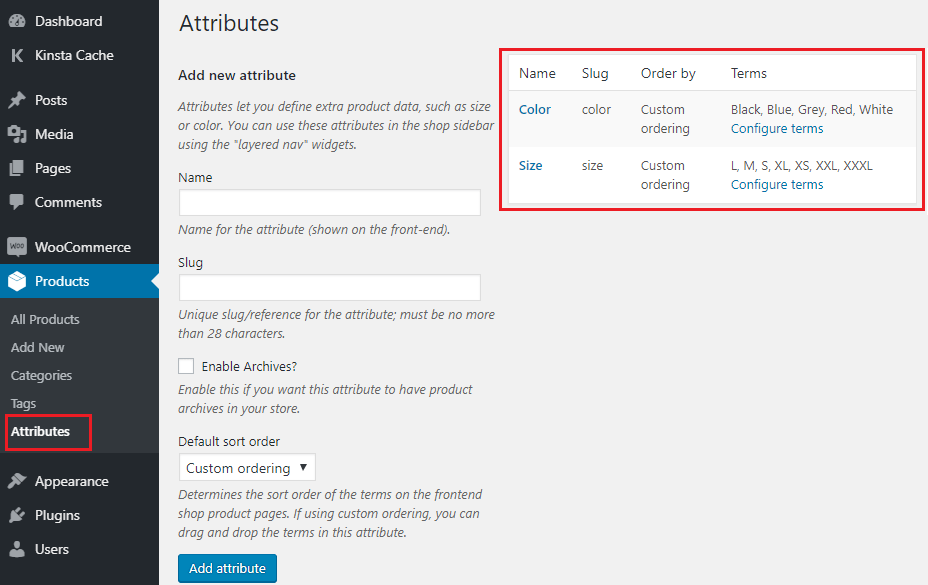Click the Kinsta Cache K icon
Image resolution: width=928 pixels, height=585 pixels.
pyautogui.click(x=17, y=56)
